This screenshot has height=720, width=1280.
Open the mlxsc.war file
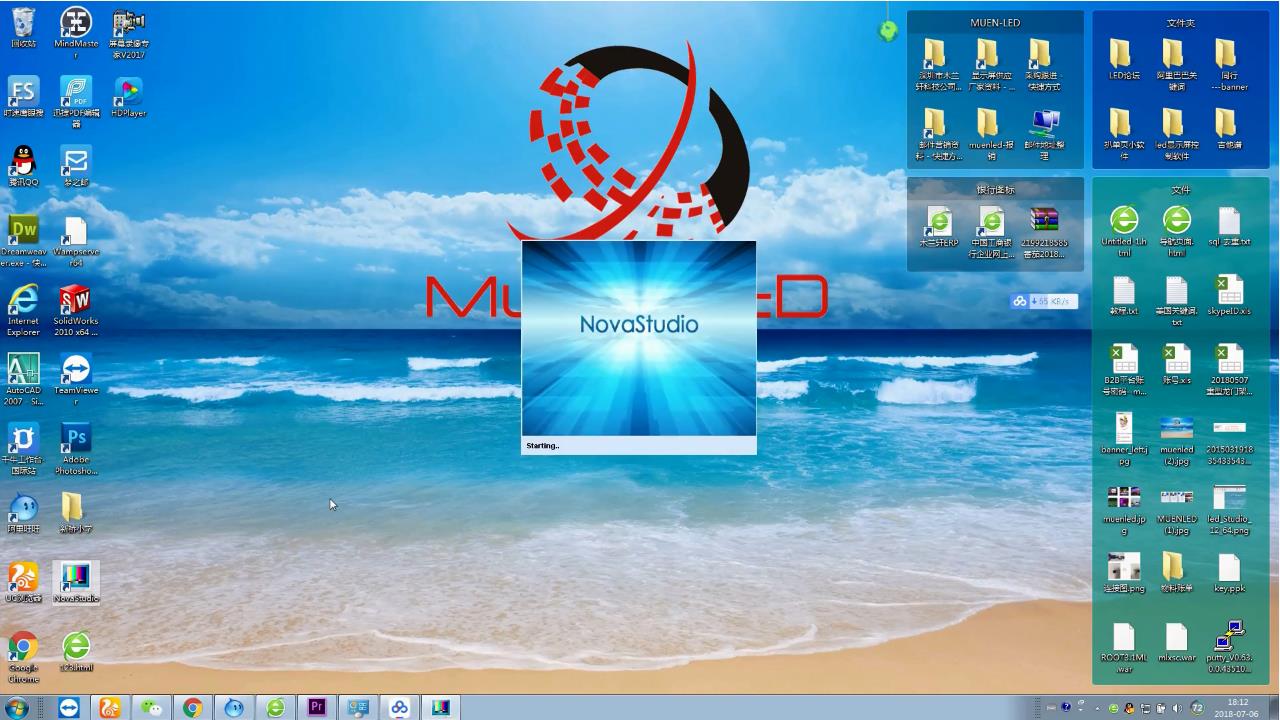pos(1177,642)
